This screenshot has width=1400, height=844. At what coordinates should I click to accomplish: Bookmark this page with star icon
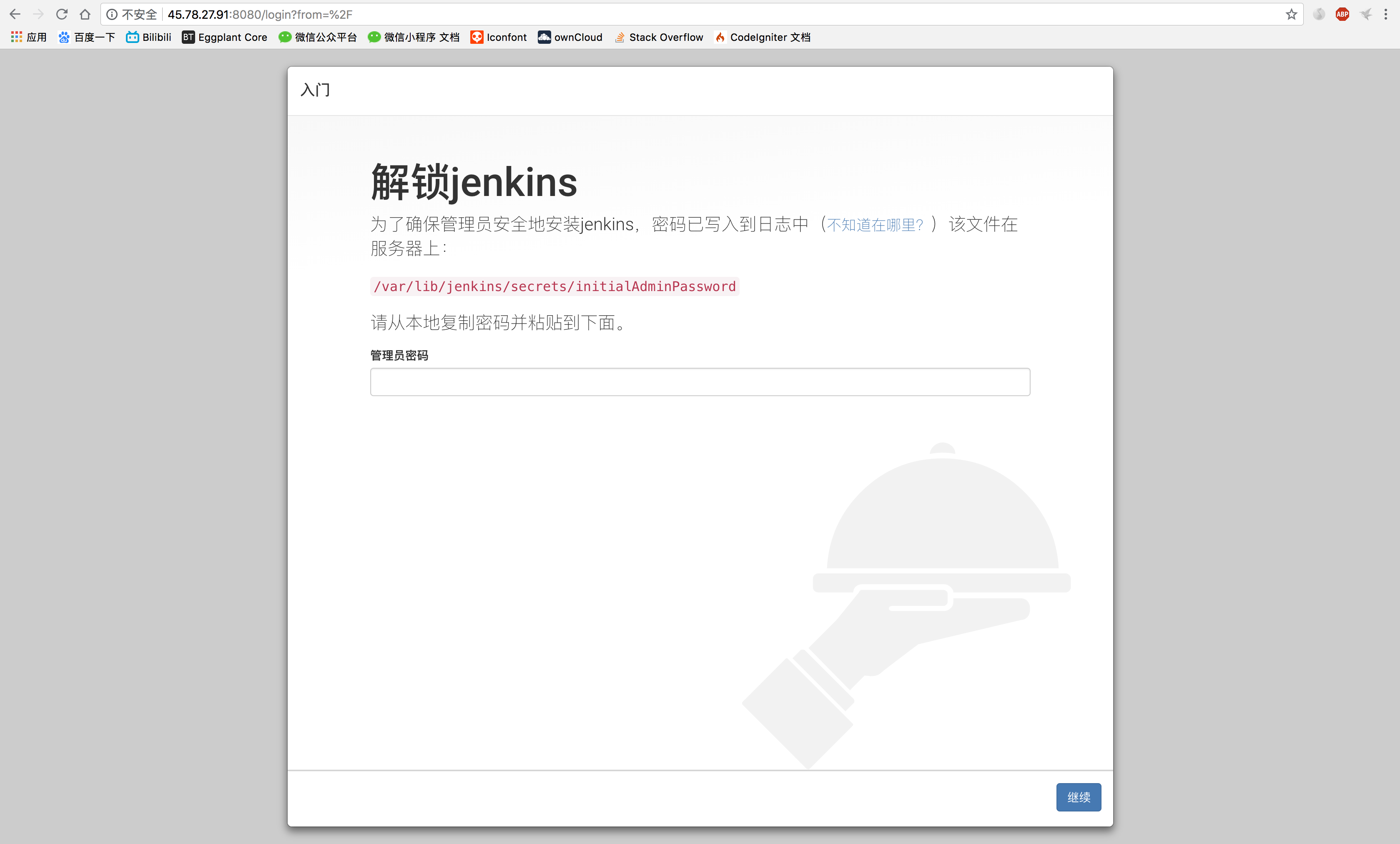click(1292, 14)
